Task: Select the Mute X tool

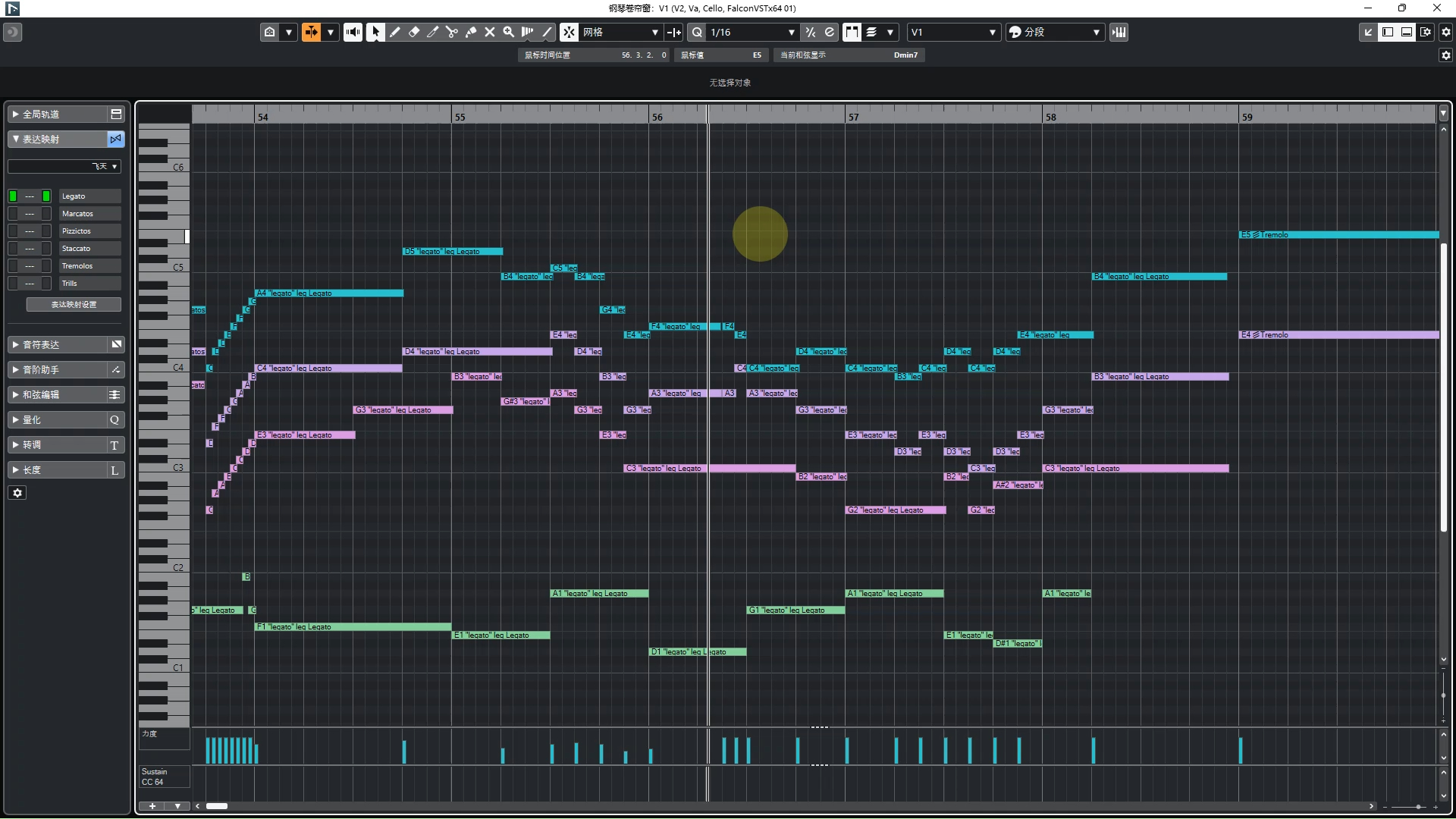Action: [490, 32]
